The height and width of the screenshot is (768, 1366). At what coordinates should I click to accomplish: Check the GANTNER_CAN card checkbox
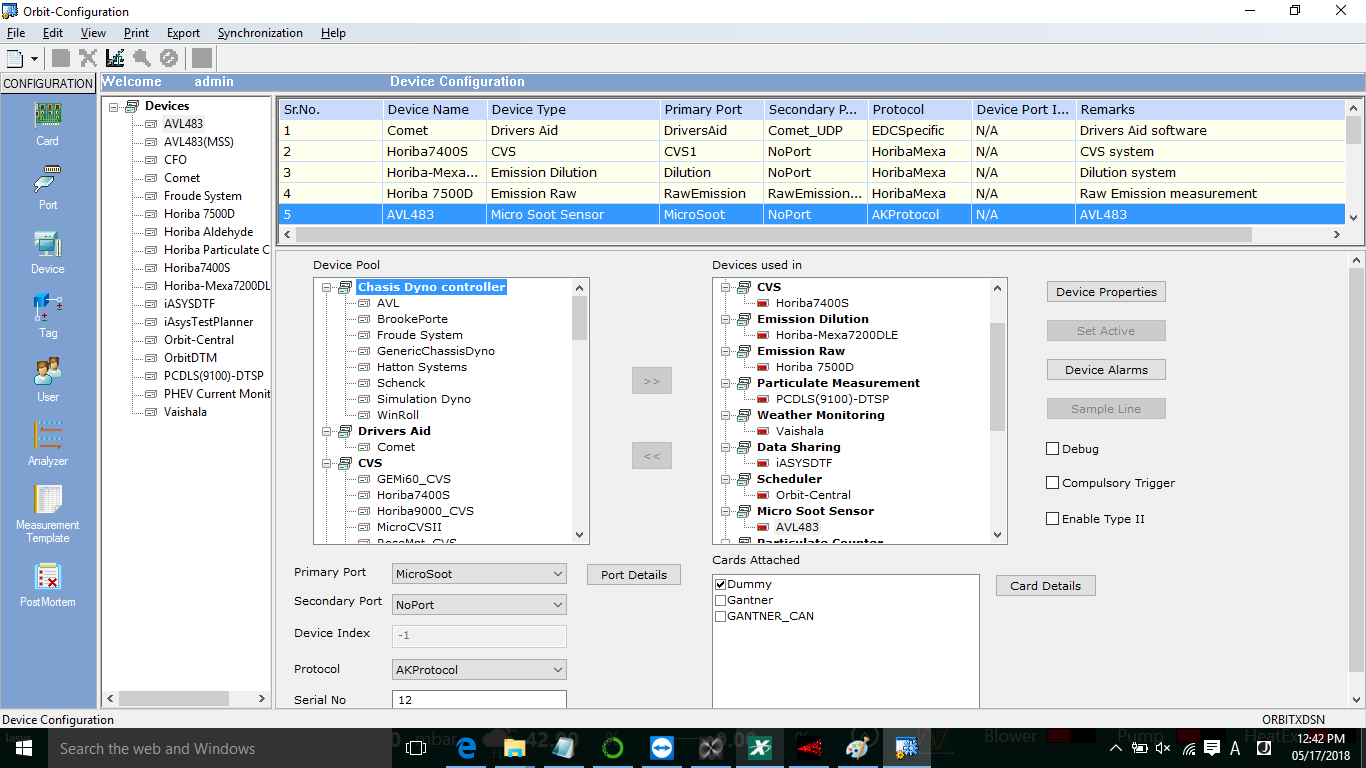(721, 616)
